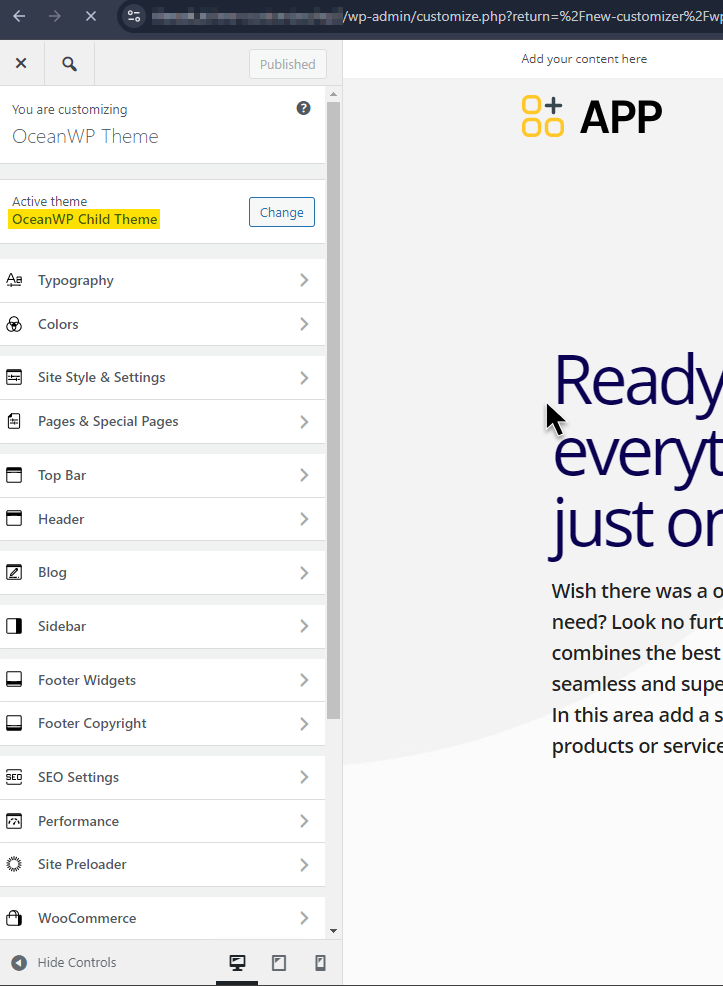Click the Pages & Special Pages icon
723x986 pixels.
14,421
